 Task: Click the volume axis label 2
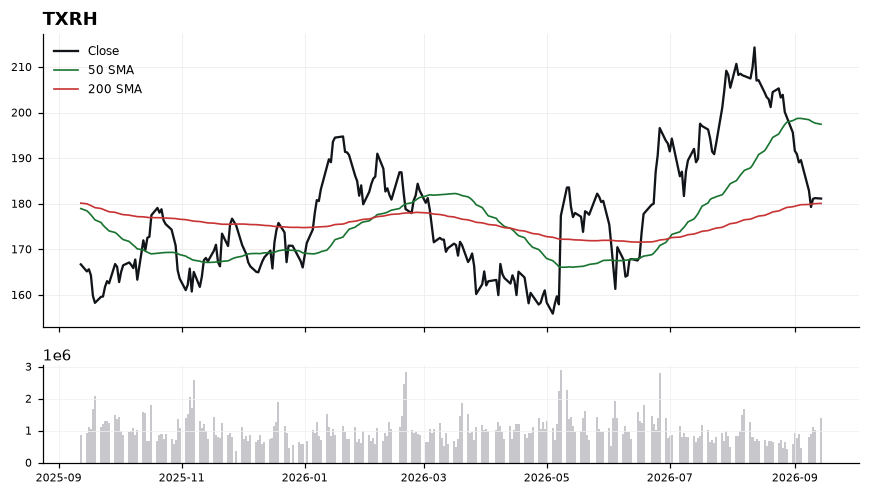[29, 400]
